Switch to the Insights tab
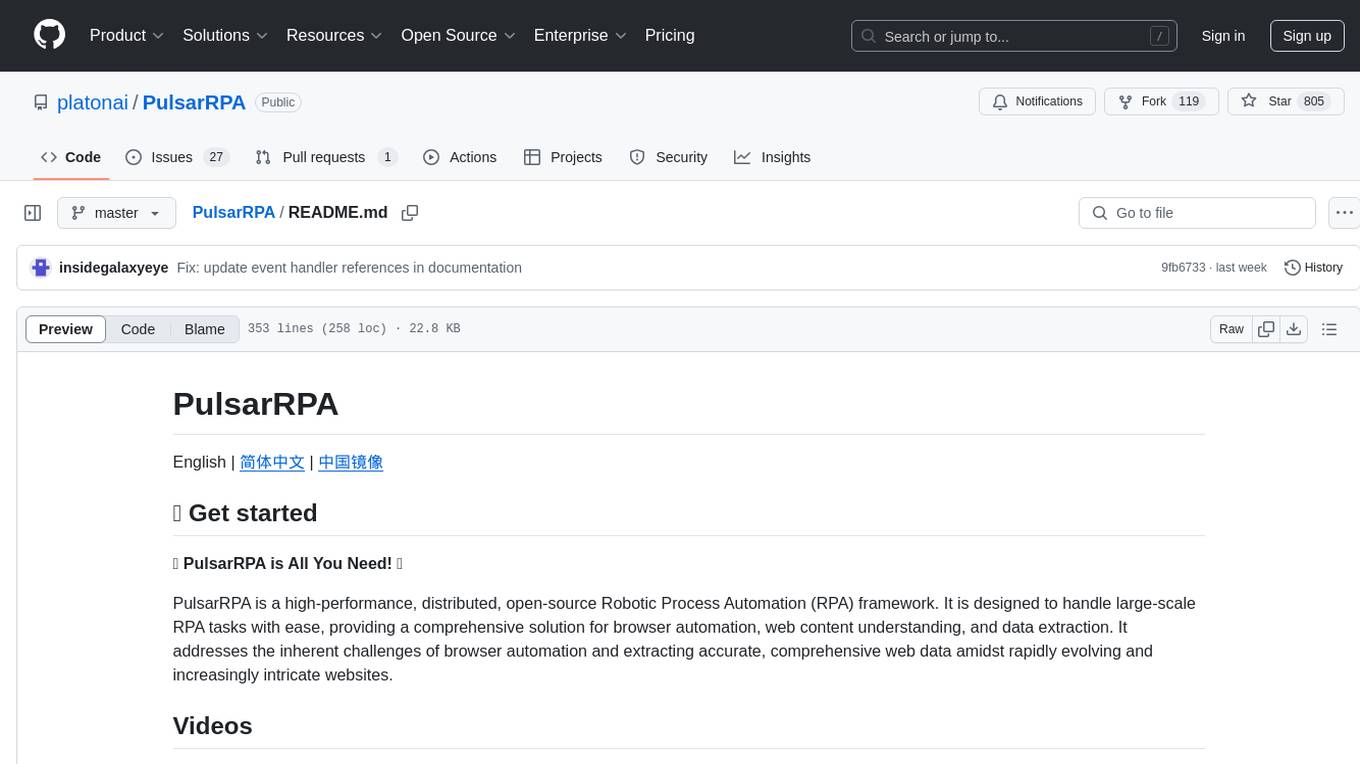1360x764 pixels. click(772, 157)
